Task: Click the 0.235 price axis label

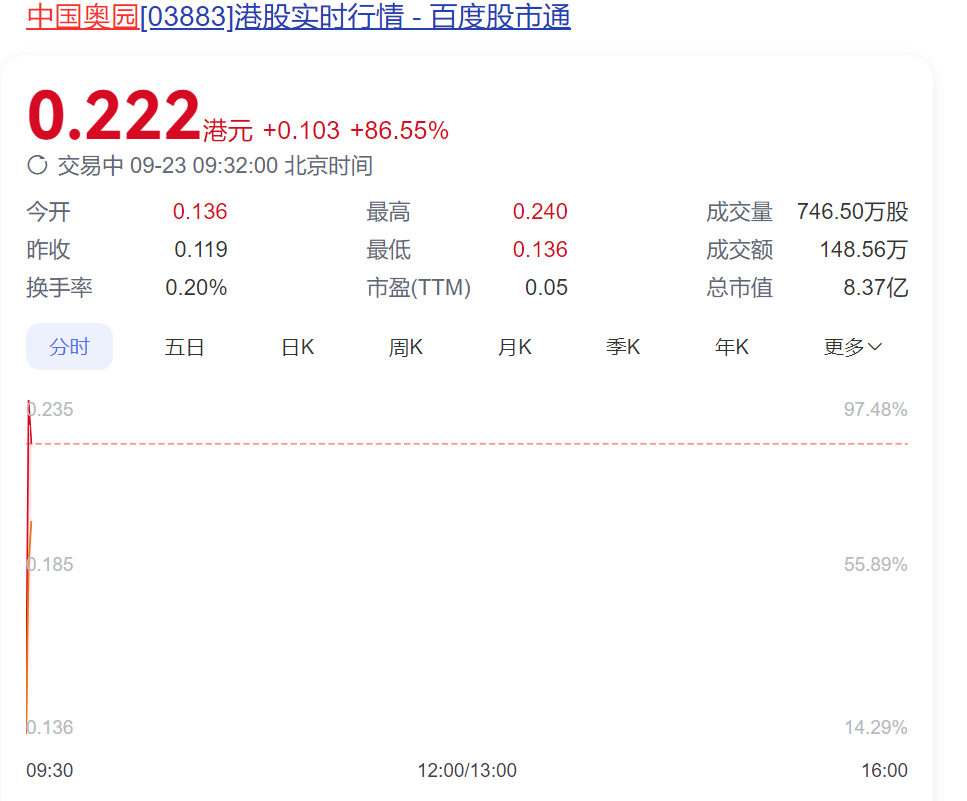Action: point(50,409)
